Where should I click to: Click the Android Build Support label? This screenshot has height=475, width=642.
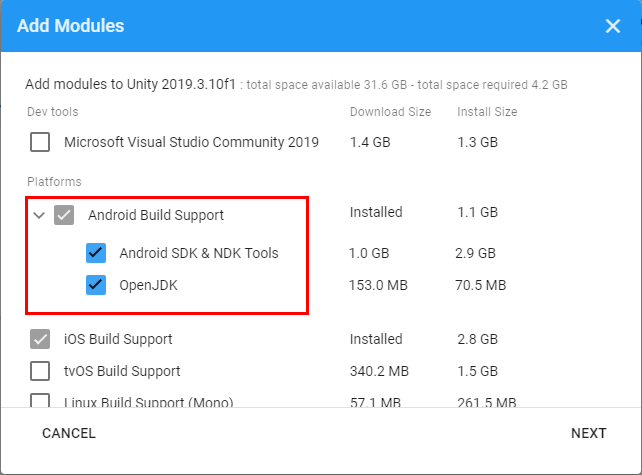(156, 214)
